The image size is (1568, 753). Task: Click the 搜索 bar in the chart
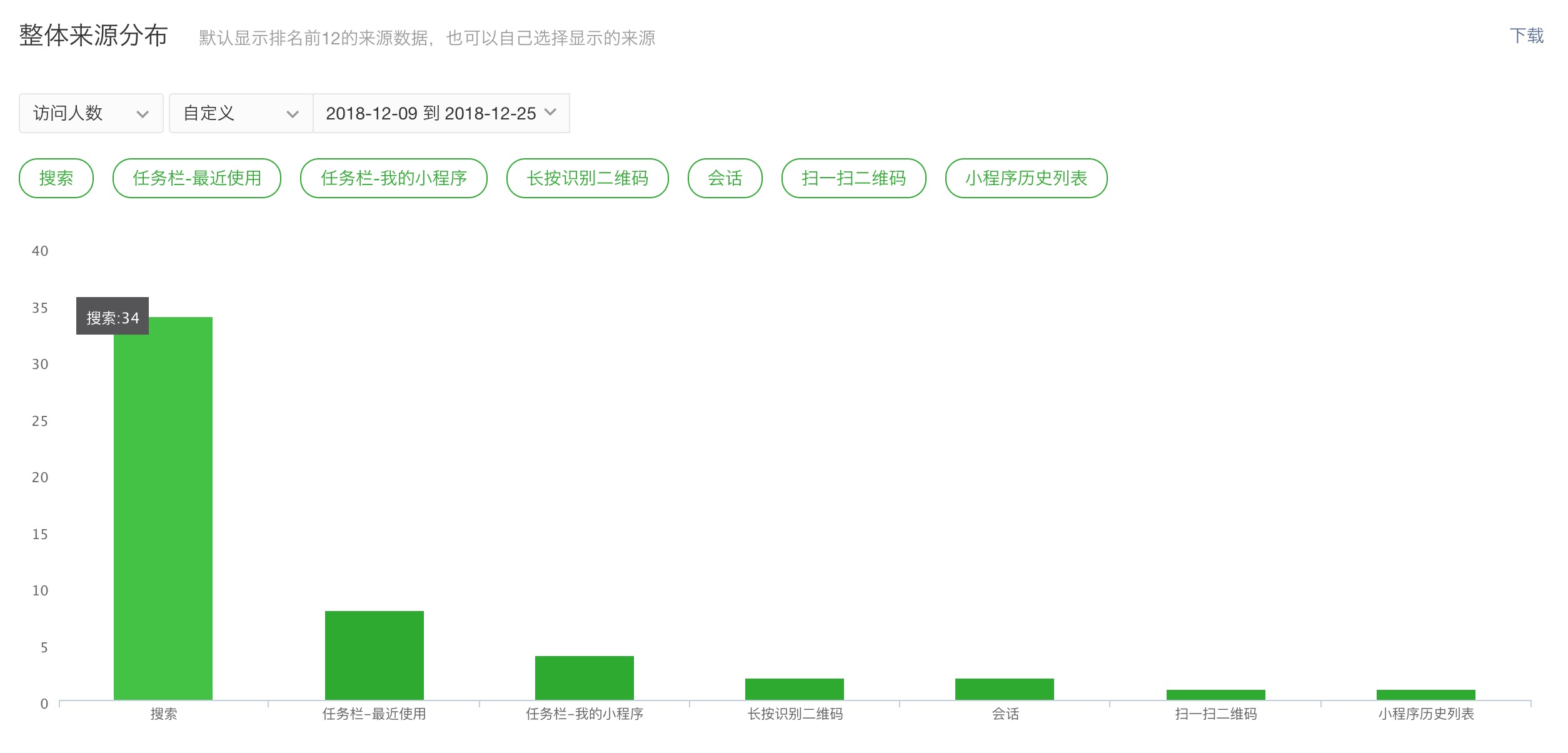pyautogui.click(x=163, y=508)
